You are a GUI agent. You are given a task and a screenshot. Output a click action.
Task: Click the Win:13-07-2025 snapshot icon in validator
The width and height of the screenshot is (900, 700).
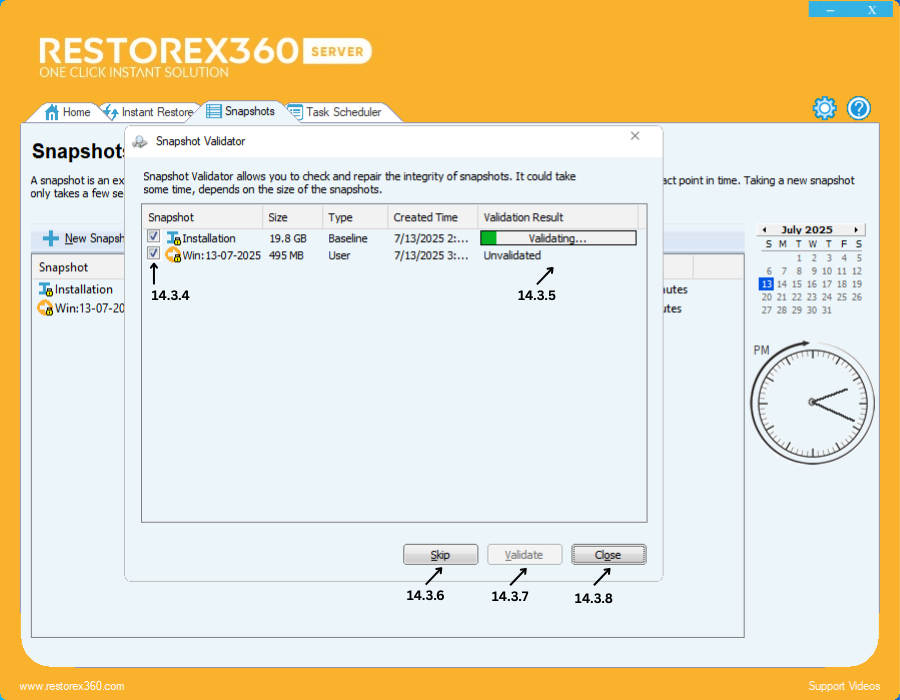173,255
